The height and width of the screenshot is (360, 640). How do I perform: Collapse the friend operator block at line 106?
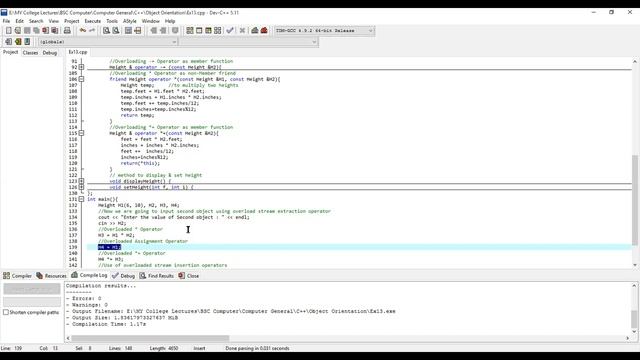point(82,79)
